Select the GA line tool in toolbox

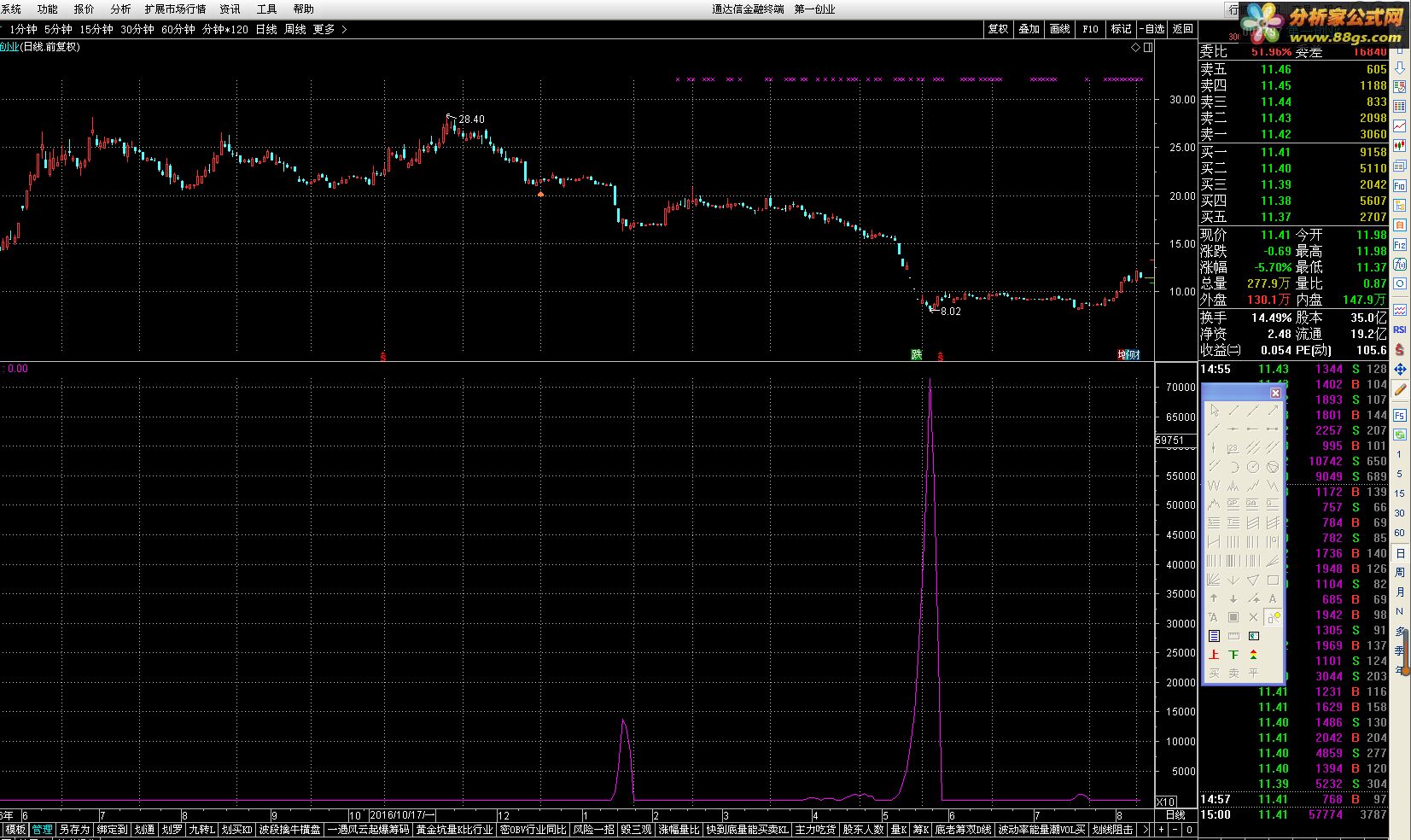pos(1253,505)
